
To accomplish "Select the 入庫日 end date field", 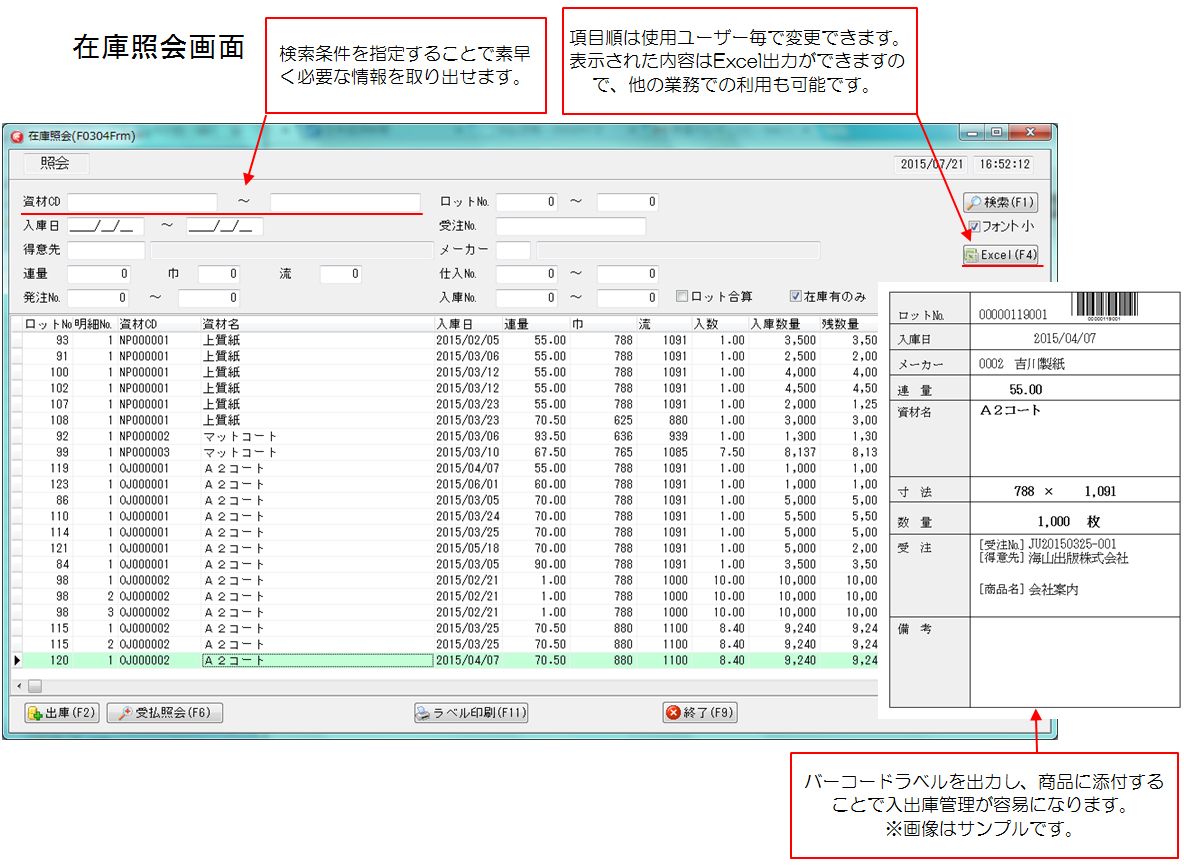I will click(225, 226).
